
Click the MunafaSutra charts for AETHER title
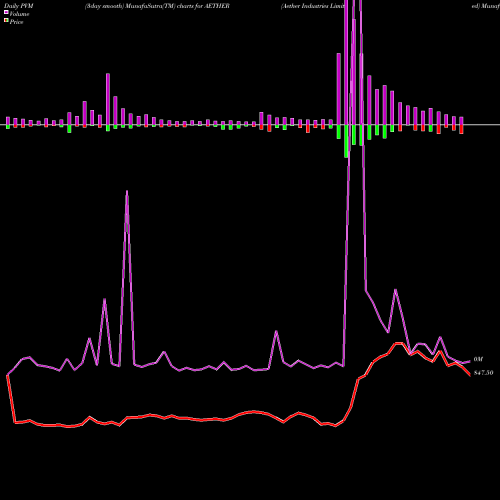pyautogui.click(x=157, y=6)
